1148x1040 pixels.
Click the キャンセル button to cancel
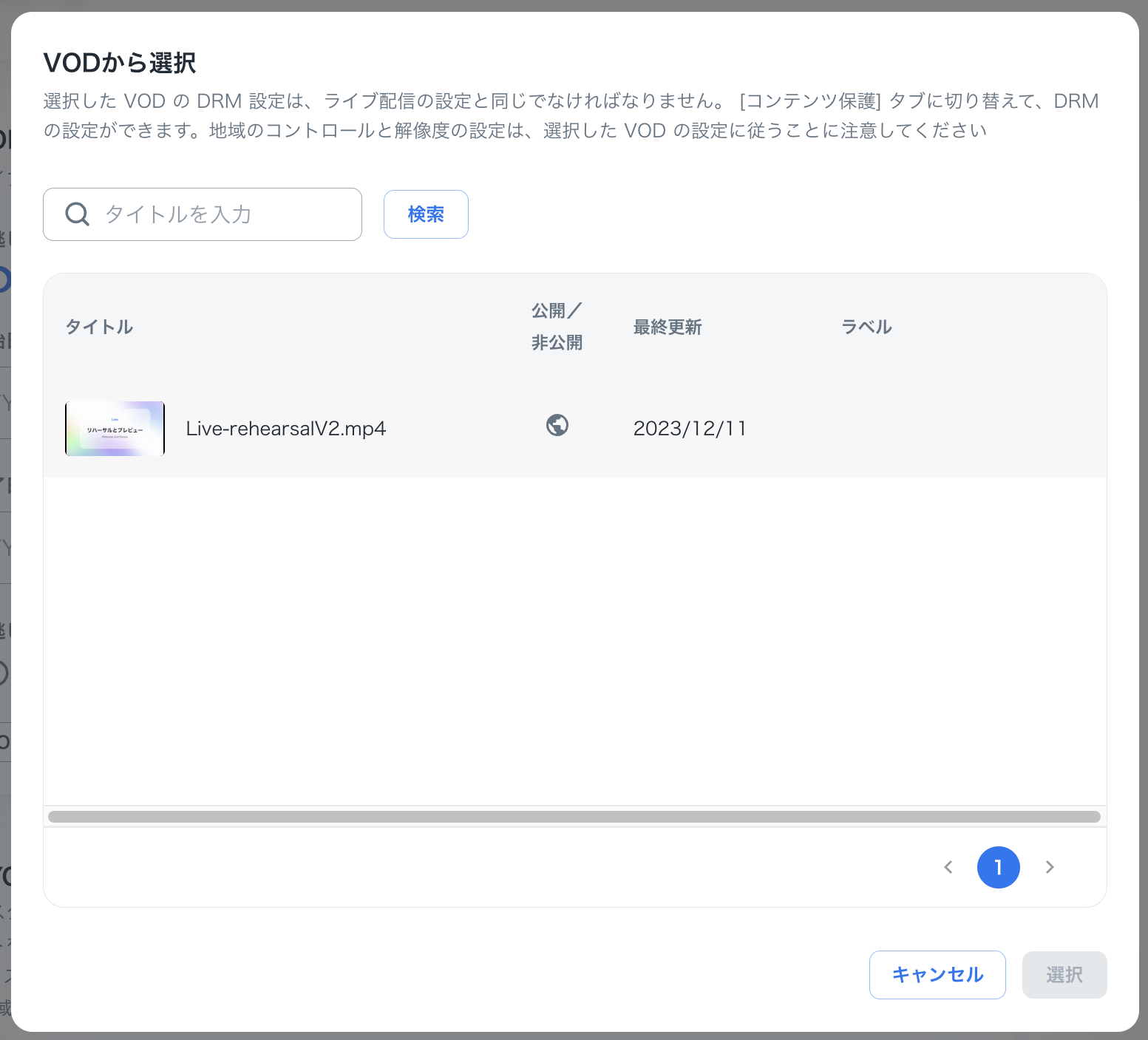click(937, 975)
